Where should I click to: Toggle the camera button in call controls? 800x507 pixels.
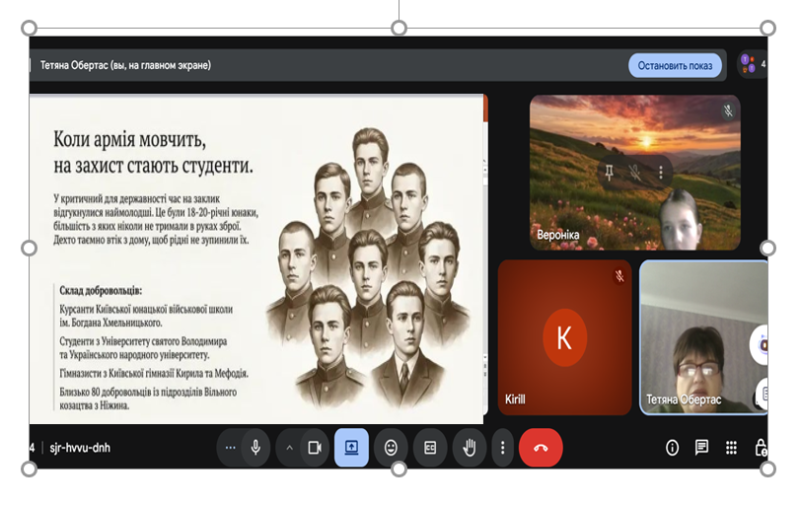(314, 448)
